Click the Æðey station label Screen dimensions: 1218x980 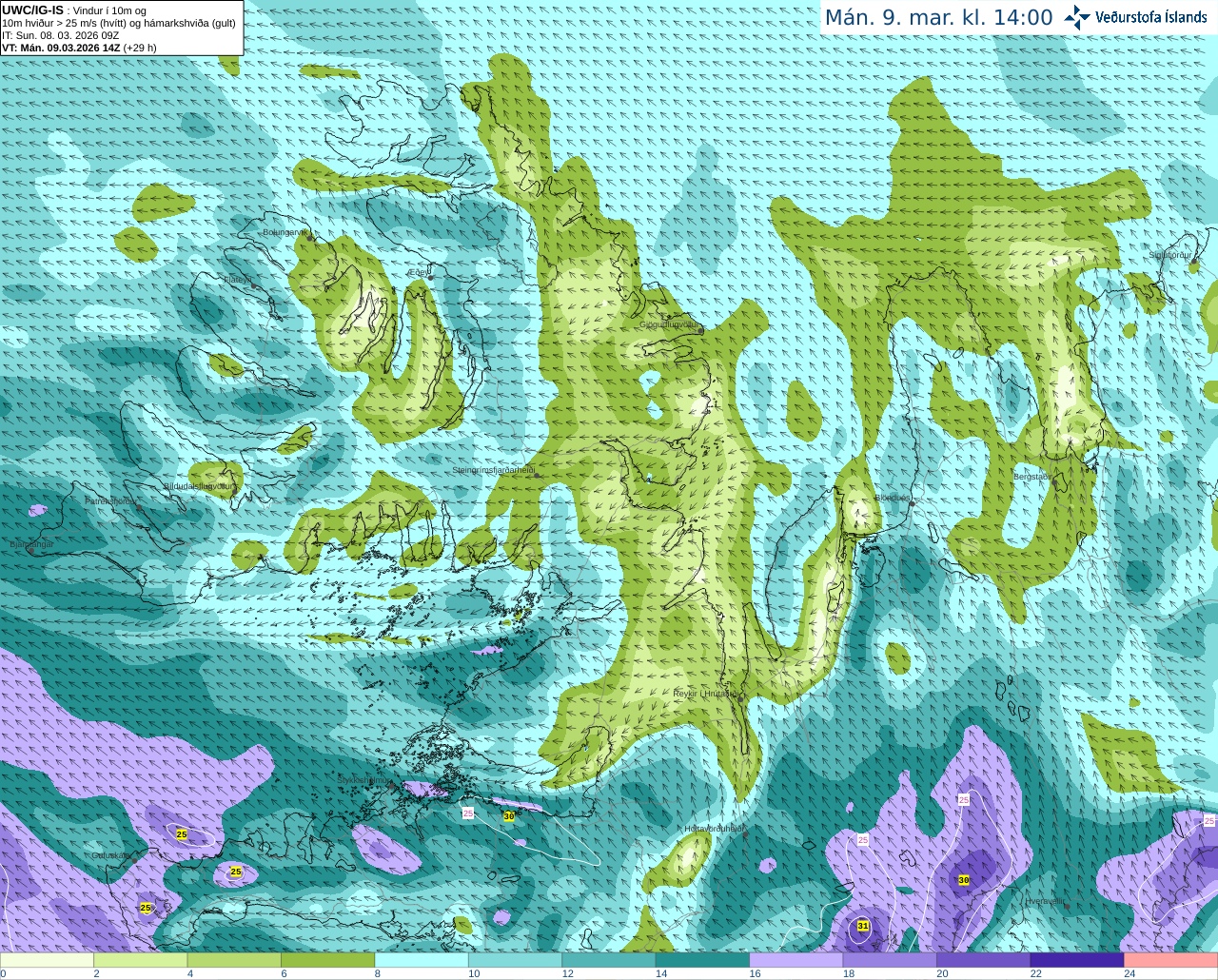point(419,272)
